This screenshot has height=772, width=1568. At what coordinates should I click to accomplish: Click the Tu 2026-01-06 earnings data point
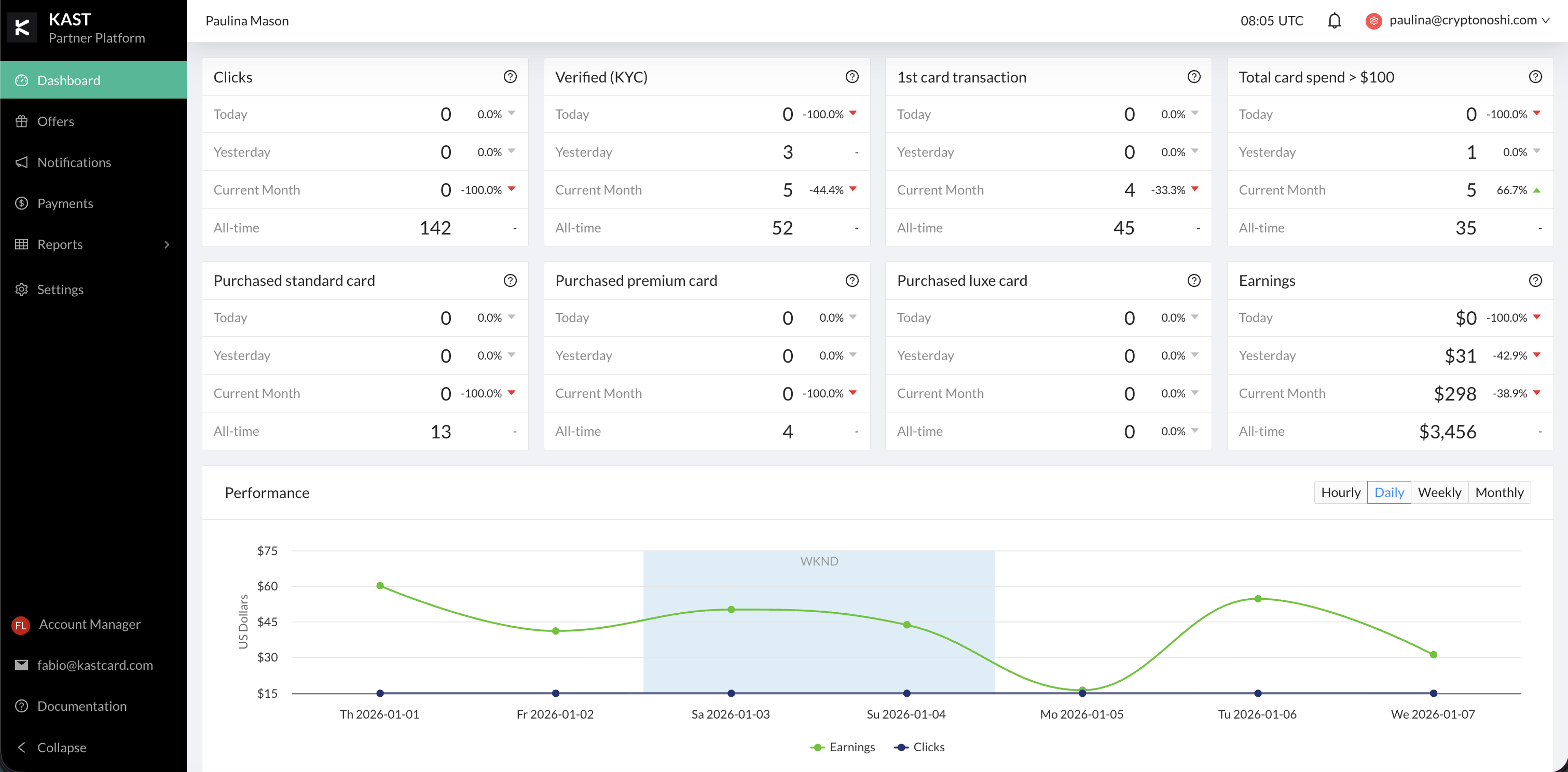1258,599
